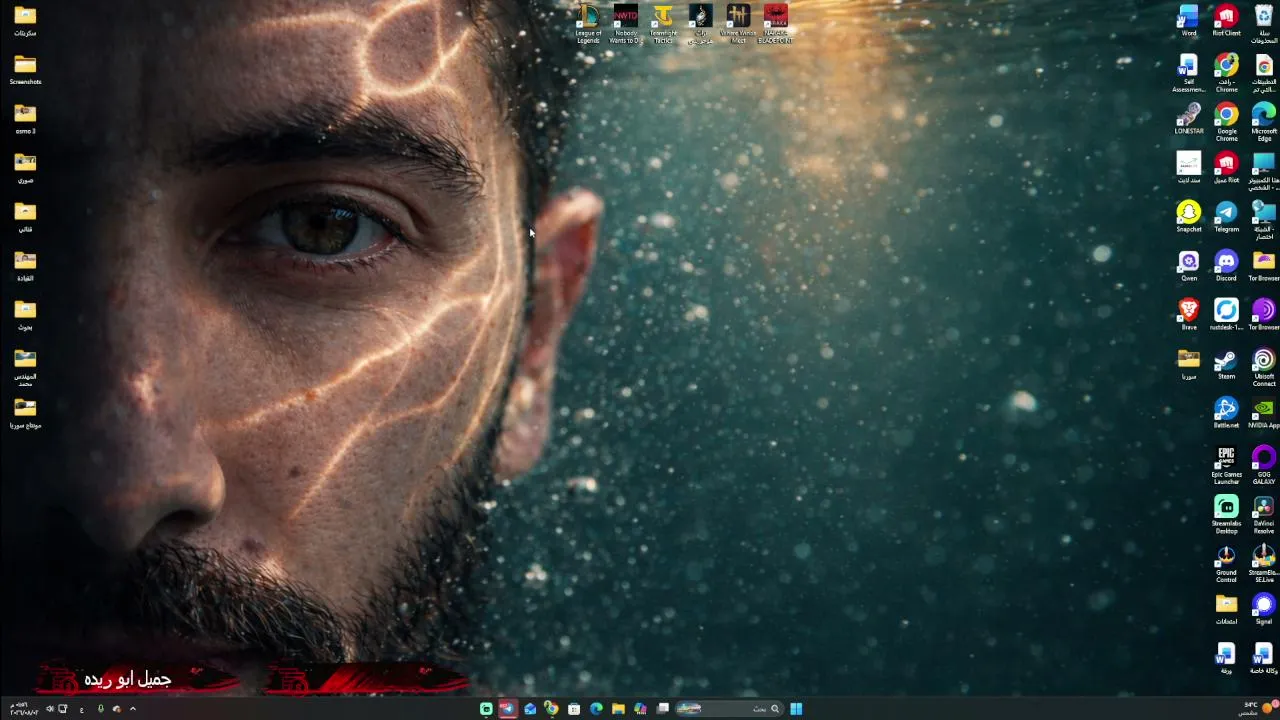
Task: Open Microsoft Edge from the taskbar
Action: (x=596, y=709)
